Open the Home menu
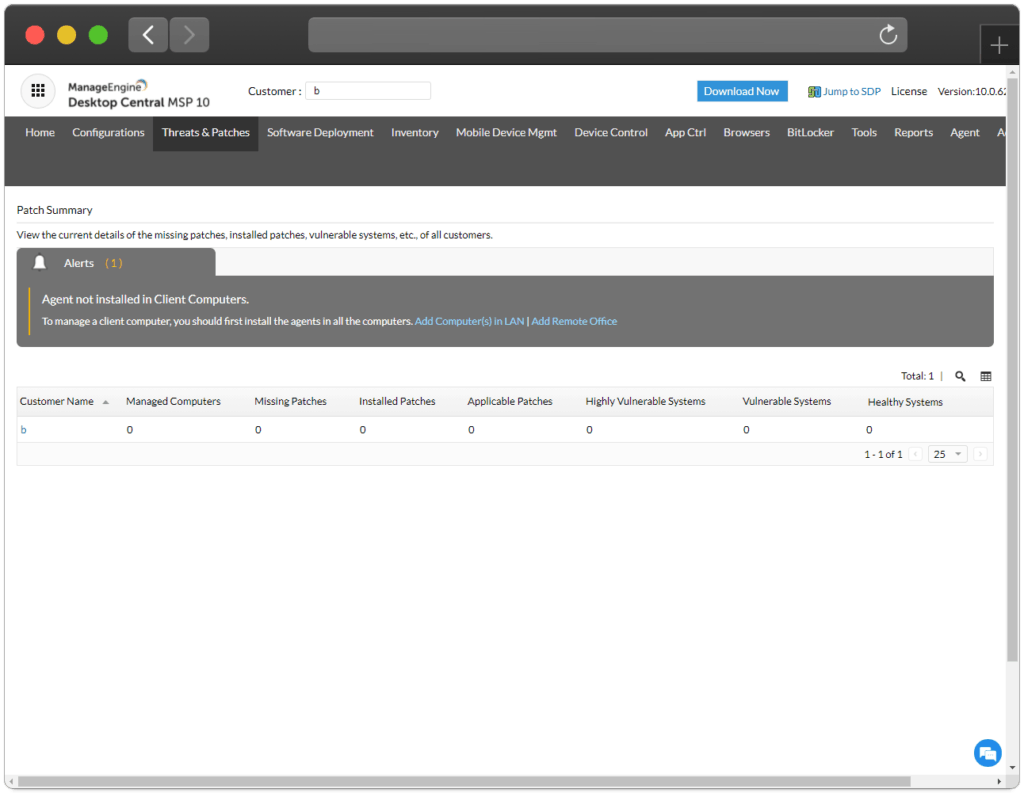The height and width of the screenshot is (793, 1024). tap(40, 133)
